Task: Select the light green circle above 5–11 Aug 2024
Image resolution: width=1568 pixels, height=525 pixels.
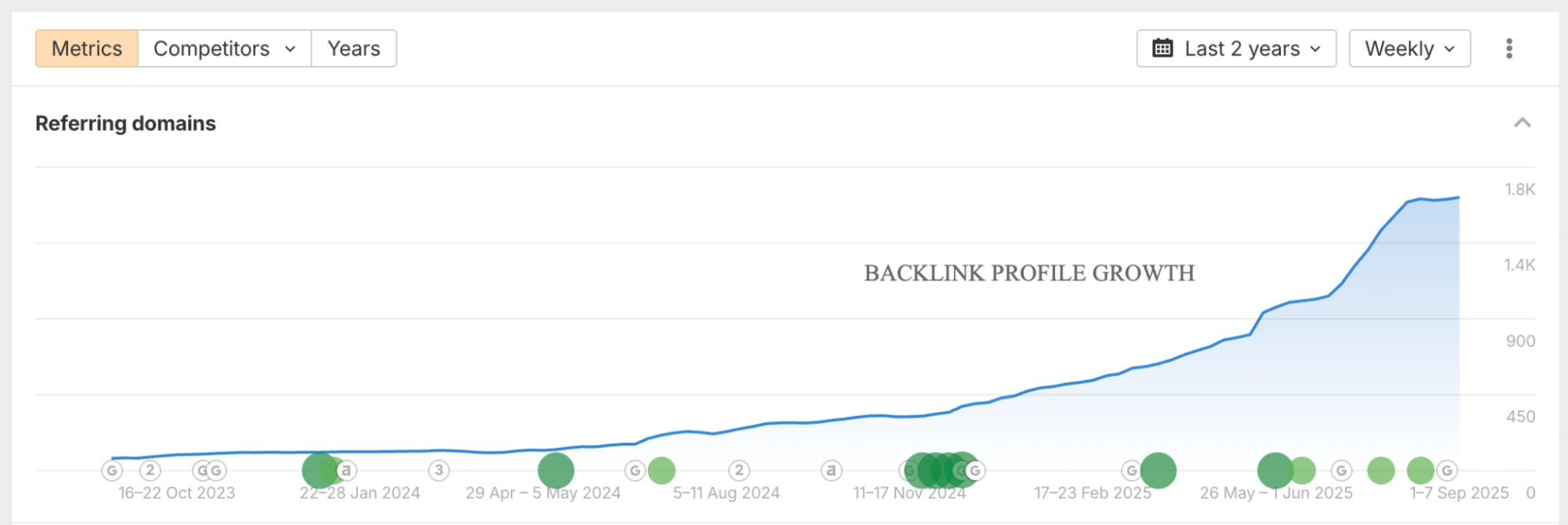Action: pyautogui.click(x=661, y=471)
